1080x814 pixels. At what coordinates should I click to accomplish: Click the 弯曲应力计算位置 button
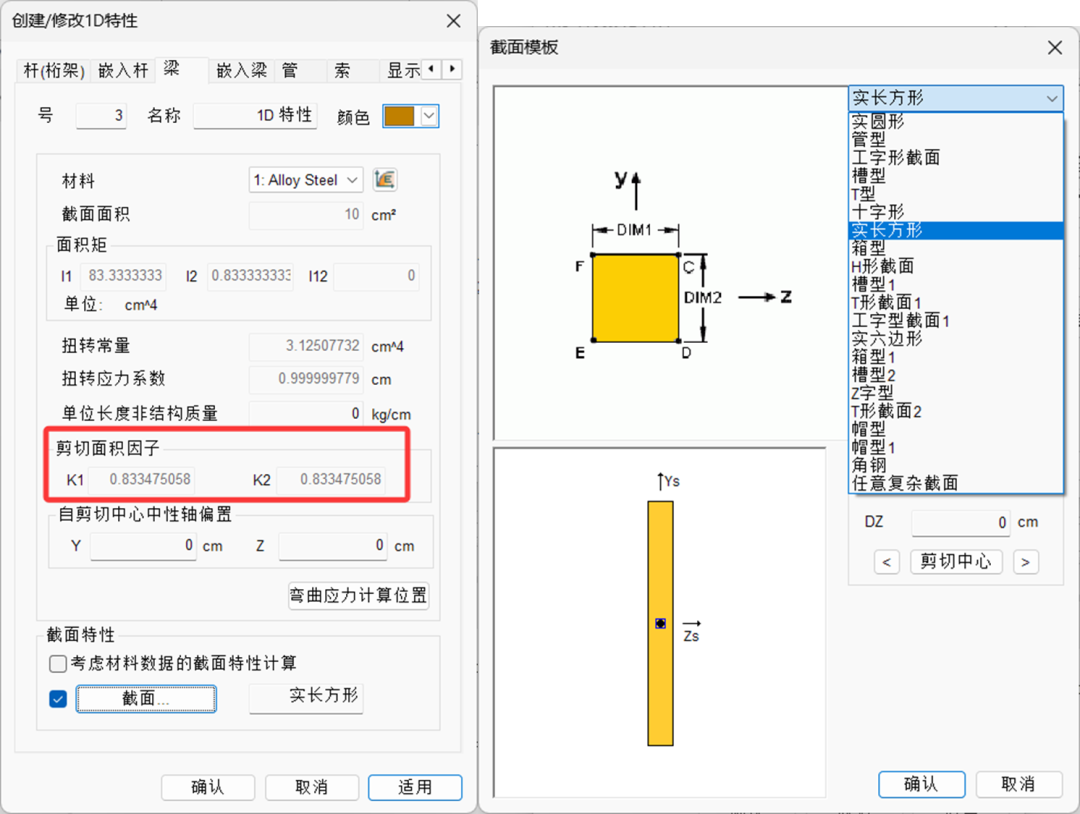tap(359, 596)
